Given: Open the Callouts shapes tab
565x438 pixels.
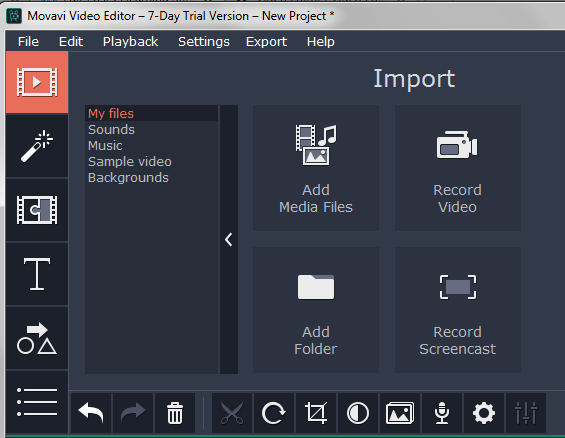Looking at the screenshot, I should click(37, 338).
